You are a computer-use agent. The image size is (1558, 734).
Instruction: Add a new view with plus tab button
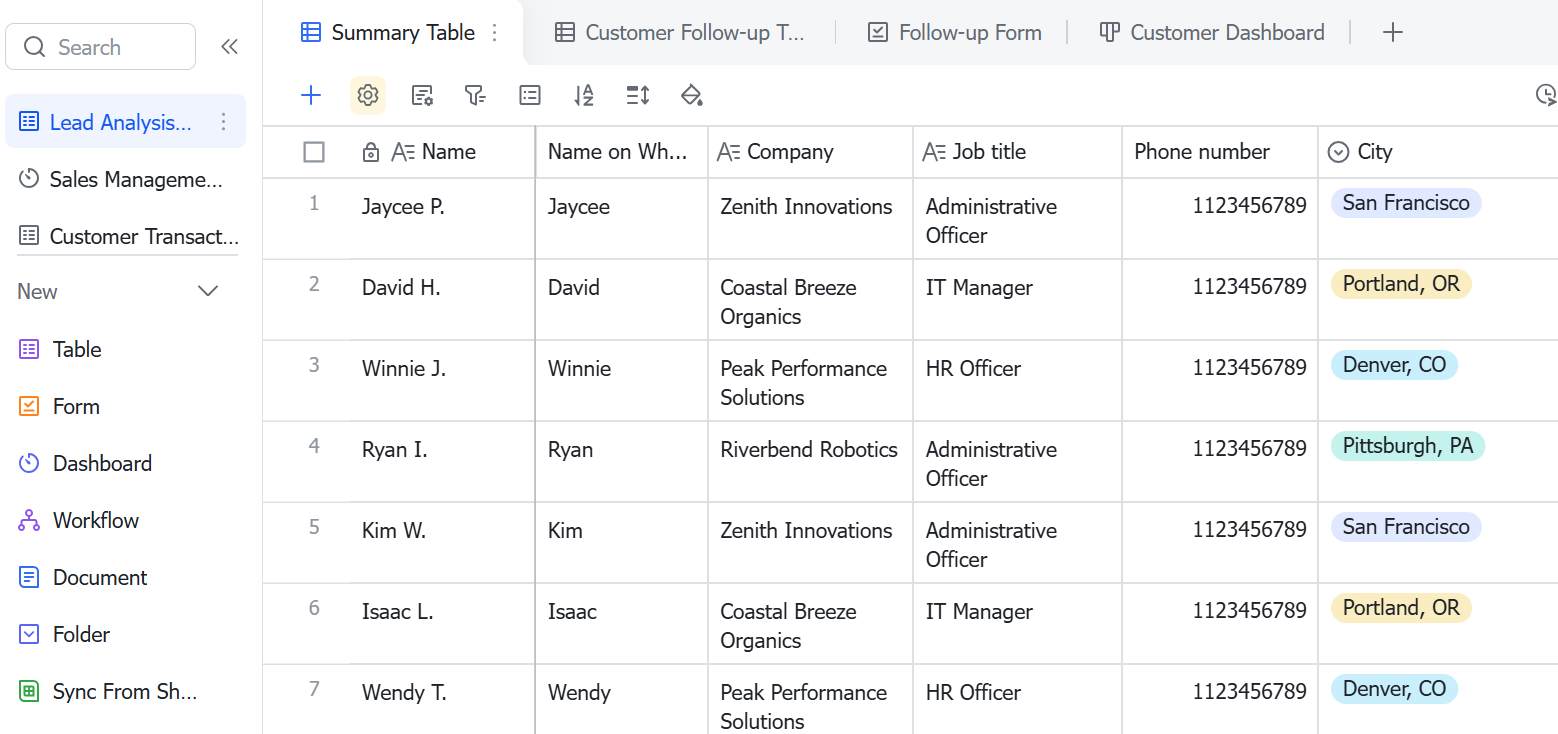1393,33
